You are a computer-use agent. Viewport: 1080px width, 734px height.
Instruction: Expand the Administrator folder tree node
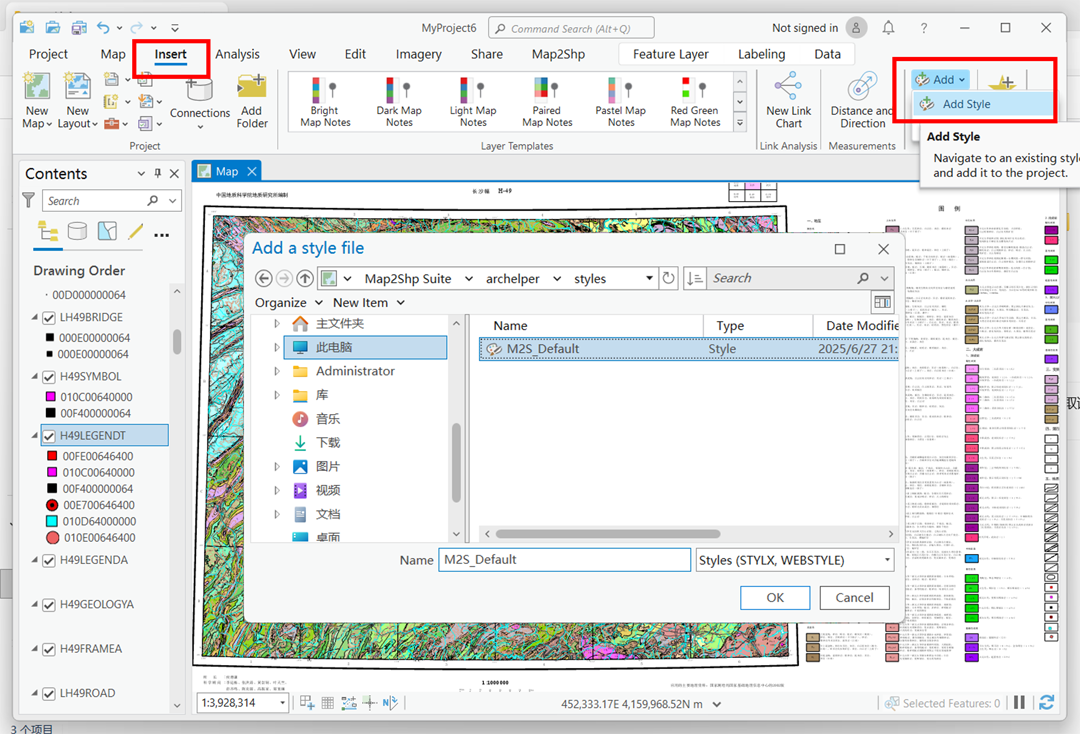277,371
